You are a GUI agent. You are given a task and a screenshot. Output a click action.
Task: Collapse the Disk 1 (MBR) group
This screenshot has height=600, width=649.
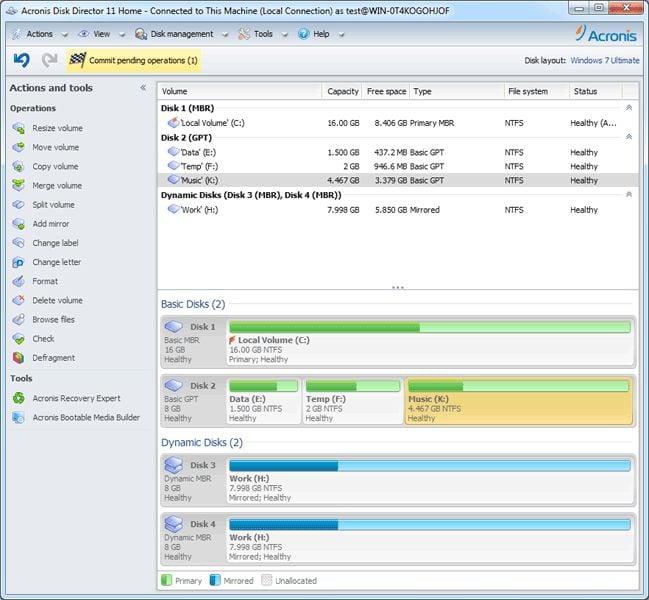click(x=629, y=108)
